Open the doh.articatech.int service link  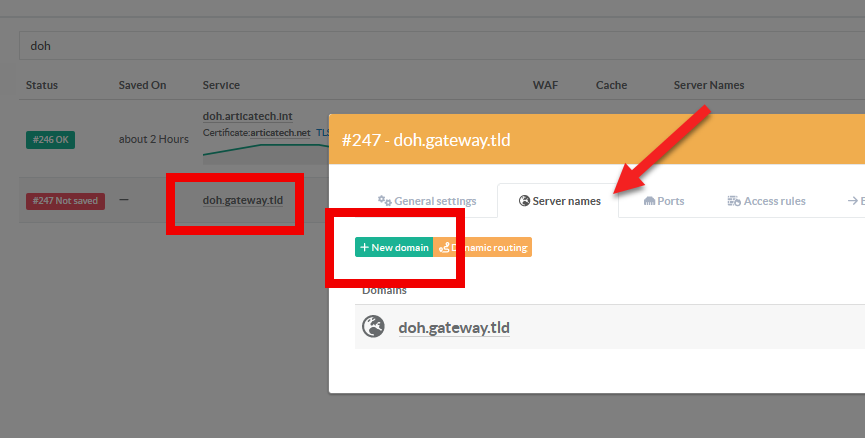click(x=245, y=116)
